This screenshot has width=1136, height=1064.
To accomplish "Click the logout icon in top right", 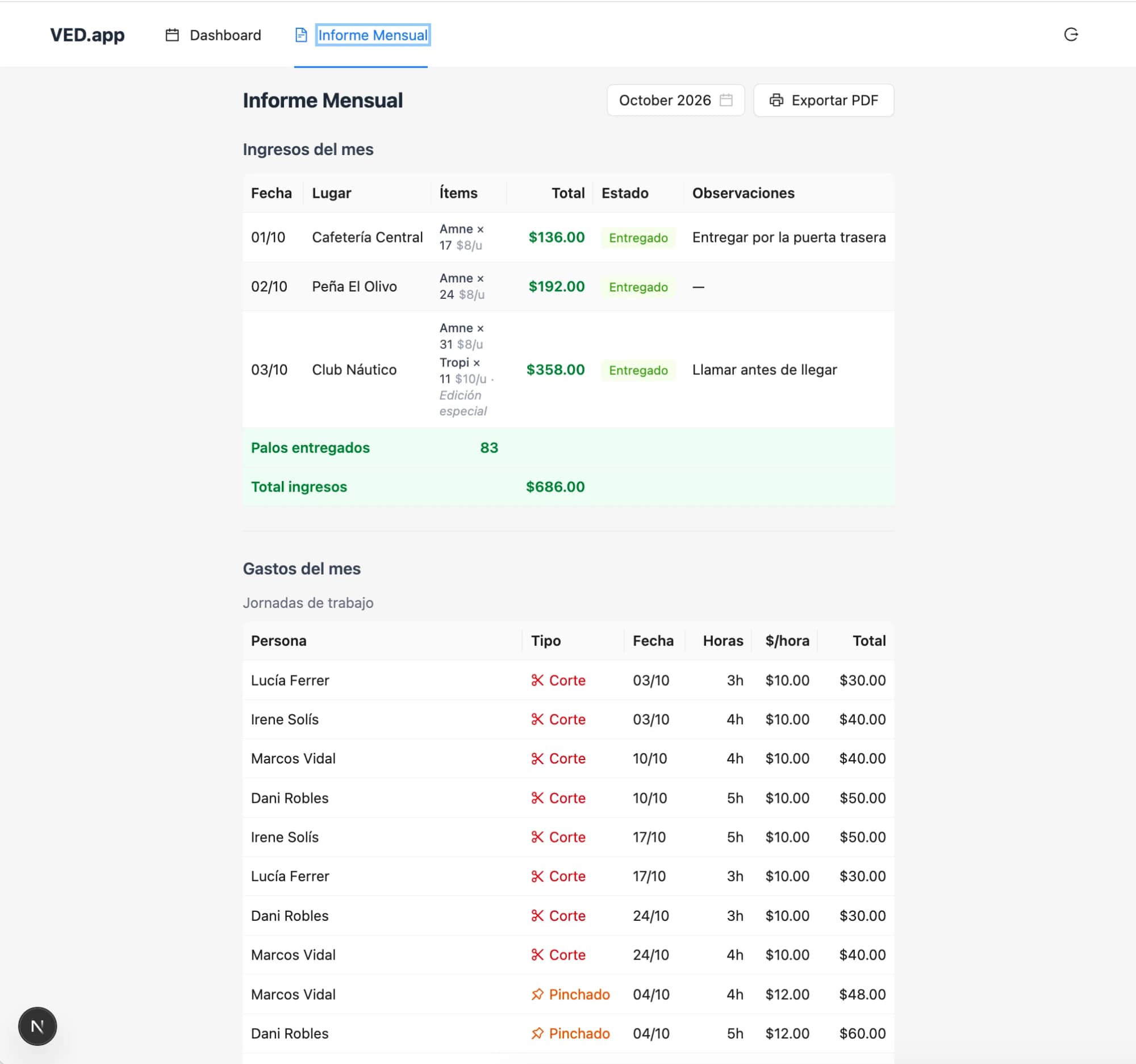I will [1071, 35].
